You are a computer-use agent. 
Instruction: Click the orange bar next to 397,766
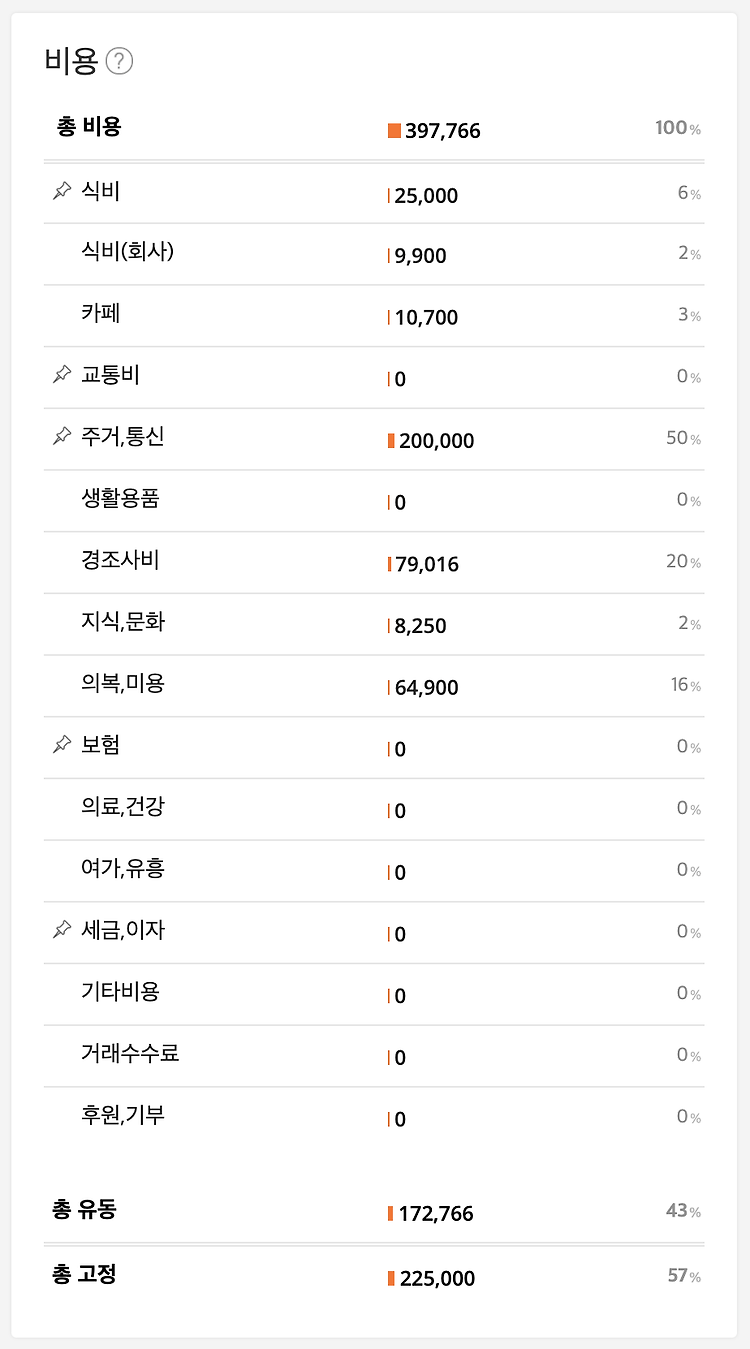coord(394,131)
